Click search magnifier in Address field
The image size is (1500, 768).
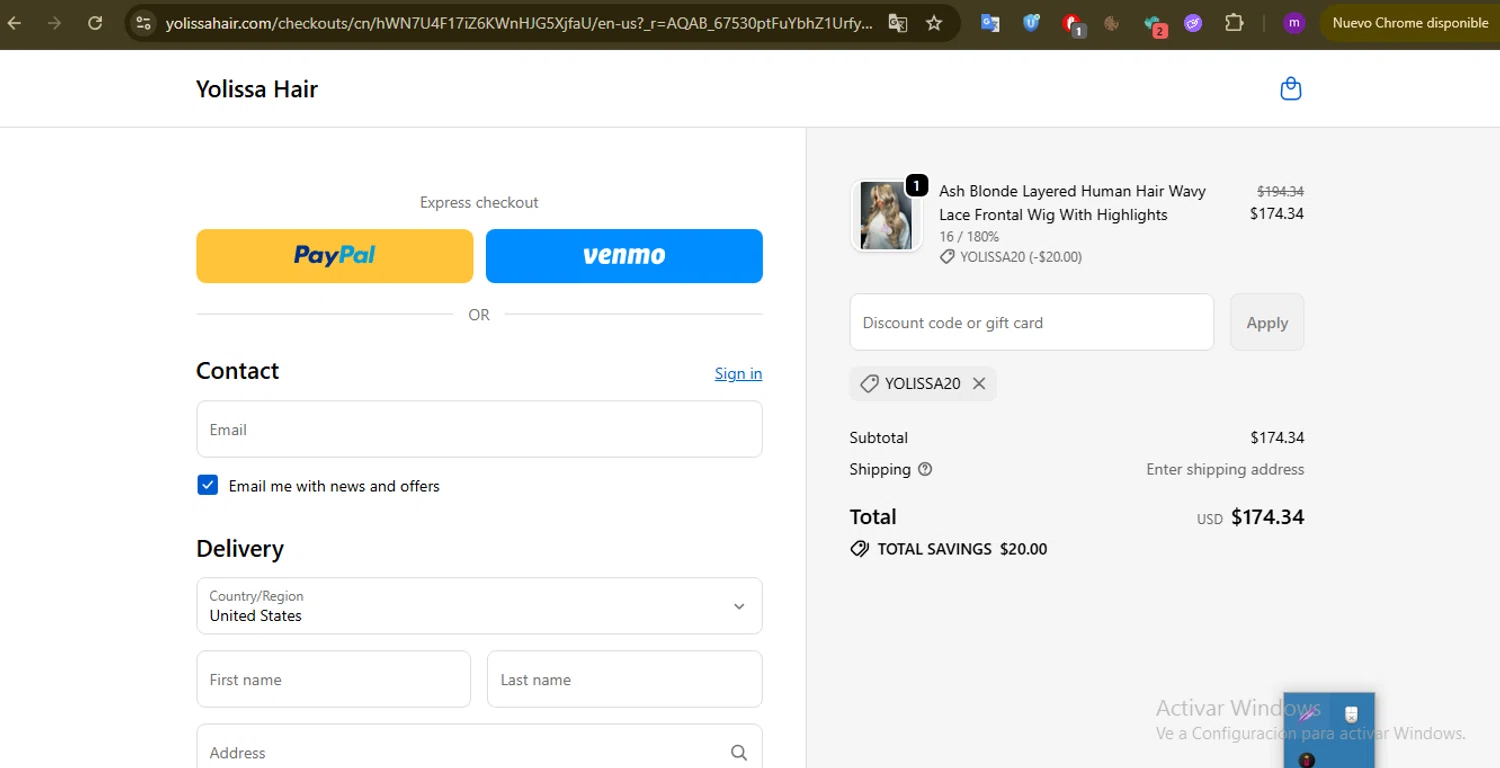coord(739,753)
